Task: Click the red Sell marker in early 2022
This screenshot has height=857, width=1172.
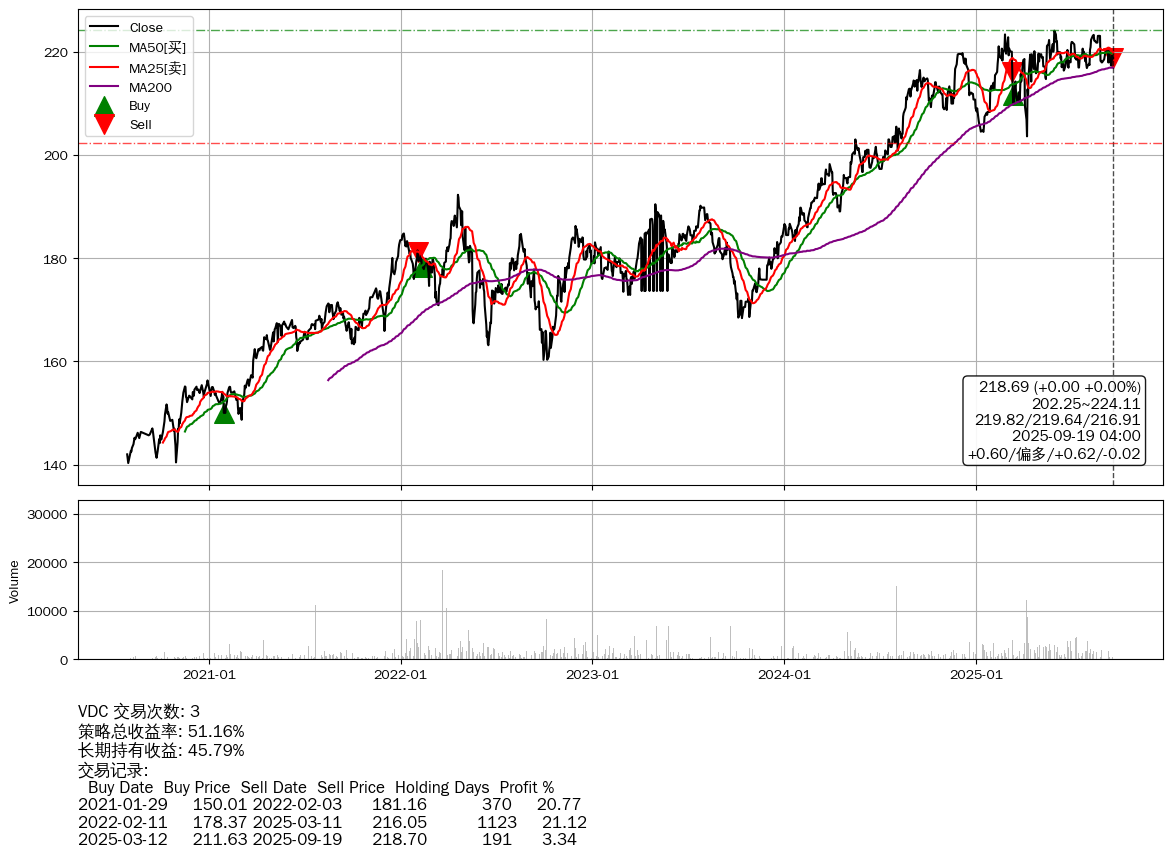Action: pos(418,252)
